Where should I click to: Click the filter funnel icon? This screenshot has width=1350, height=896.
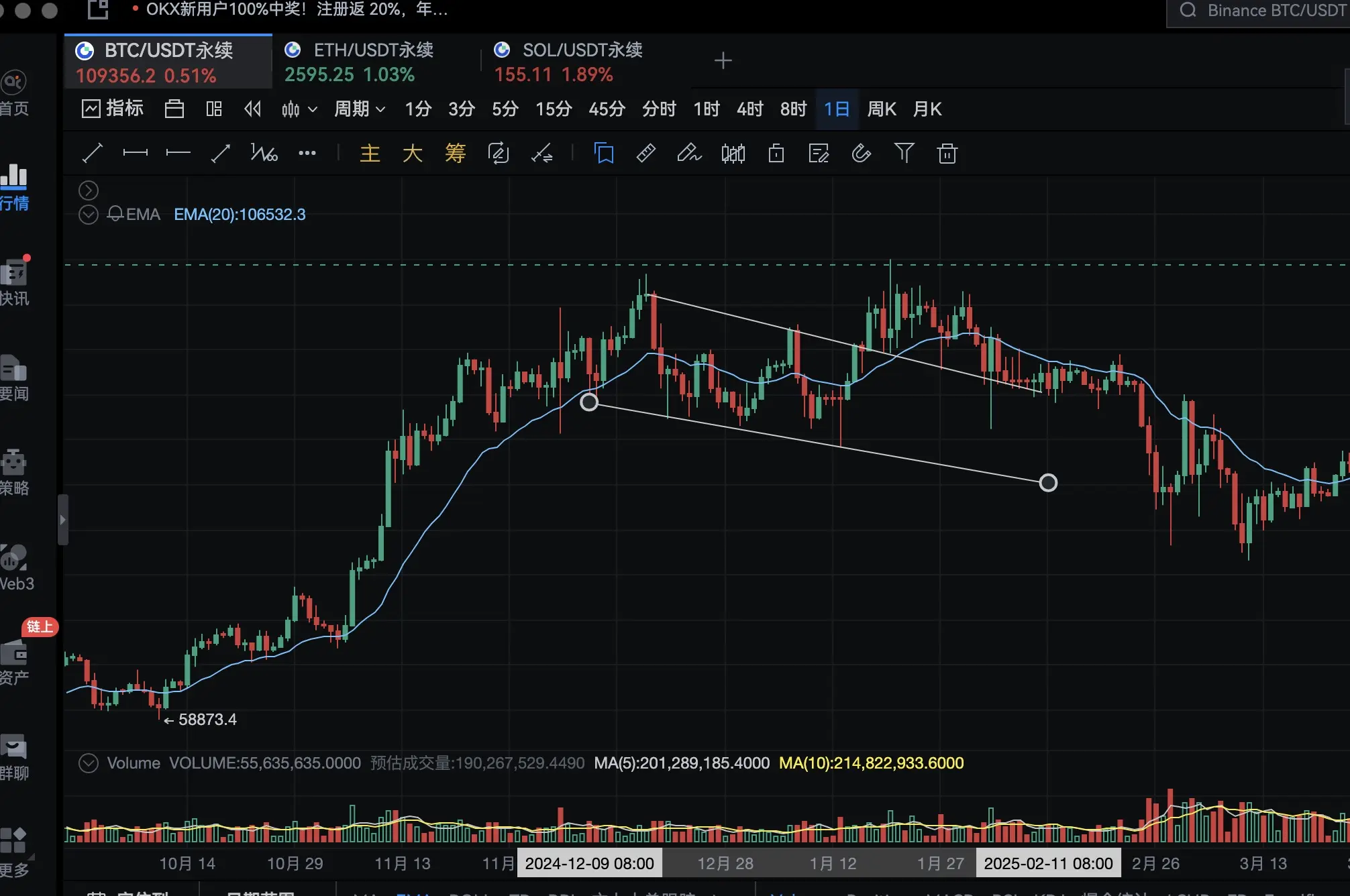point(904,154)
